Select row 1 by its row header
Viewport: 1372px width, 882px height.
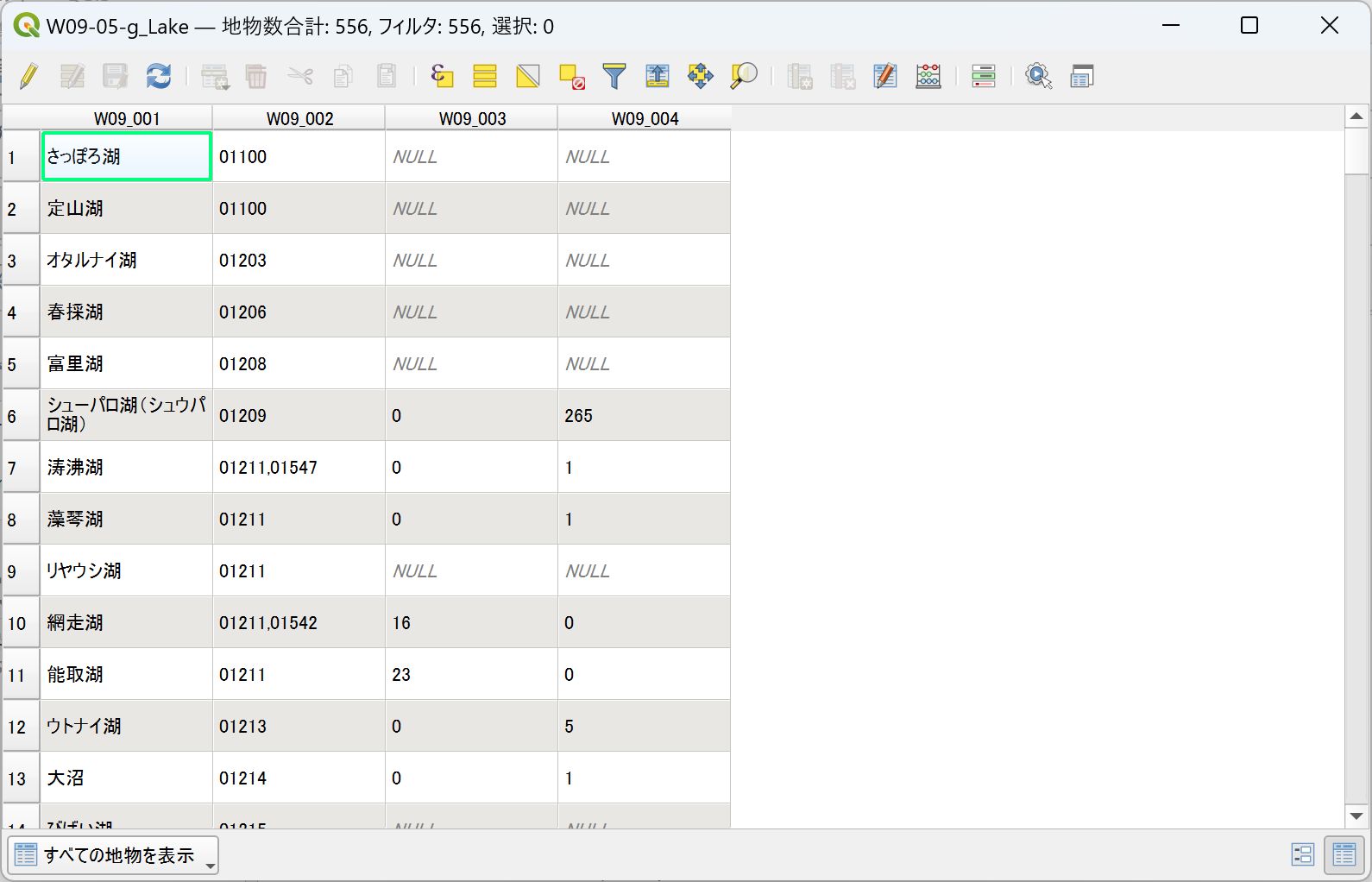21,156
